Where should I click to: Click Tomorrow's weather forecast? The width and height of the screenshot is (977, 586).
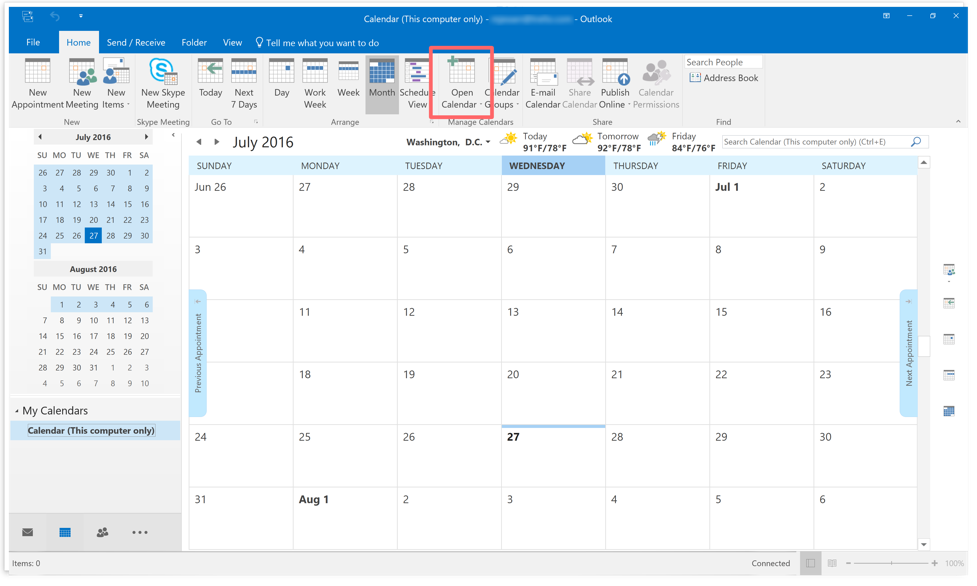607,142
